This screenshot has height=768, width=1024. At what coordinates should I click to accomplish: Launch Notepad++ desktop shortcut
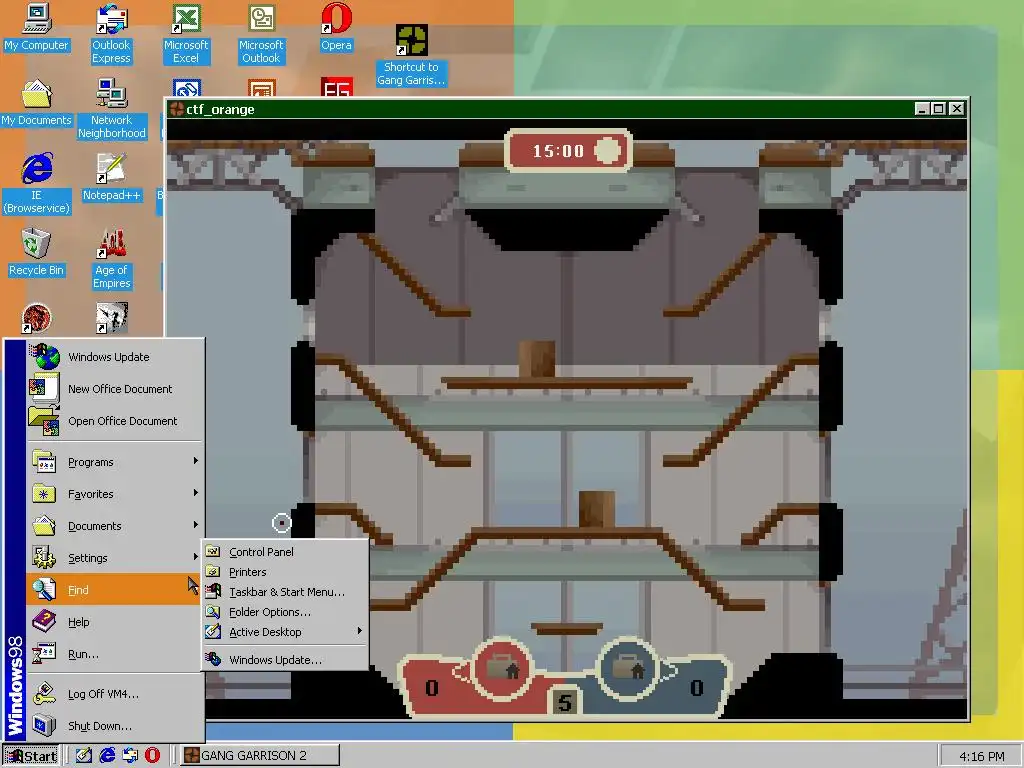[x=112, y=177]
